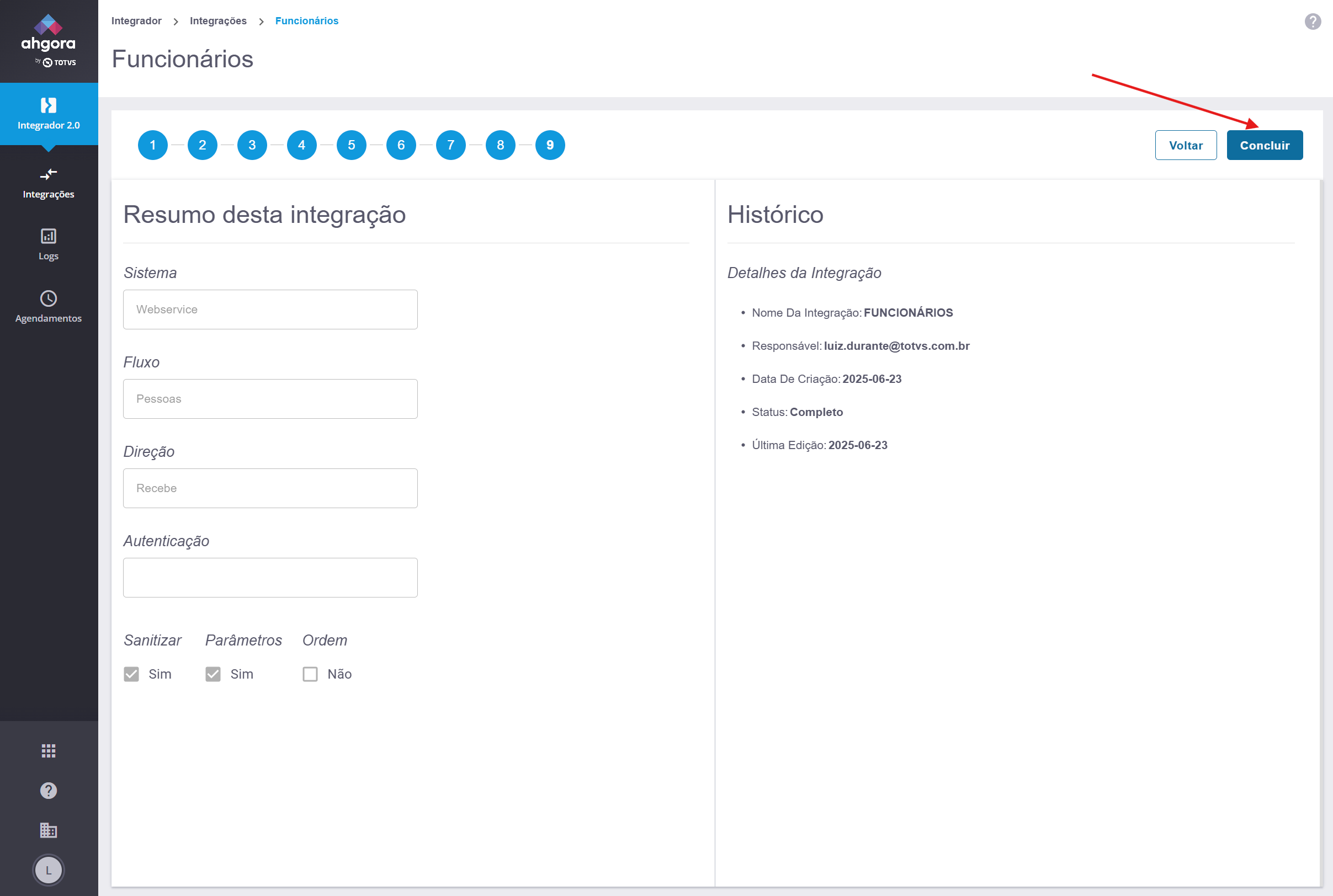The height and width of the screenshot is (896, 1333).
Task: Select step 9 in the stepper
Action: click(550, 145)
